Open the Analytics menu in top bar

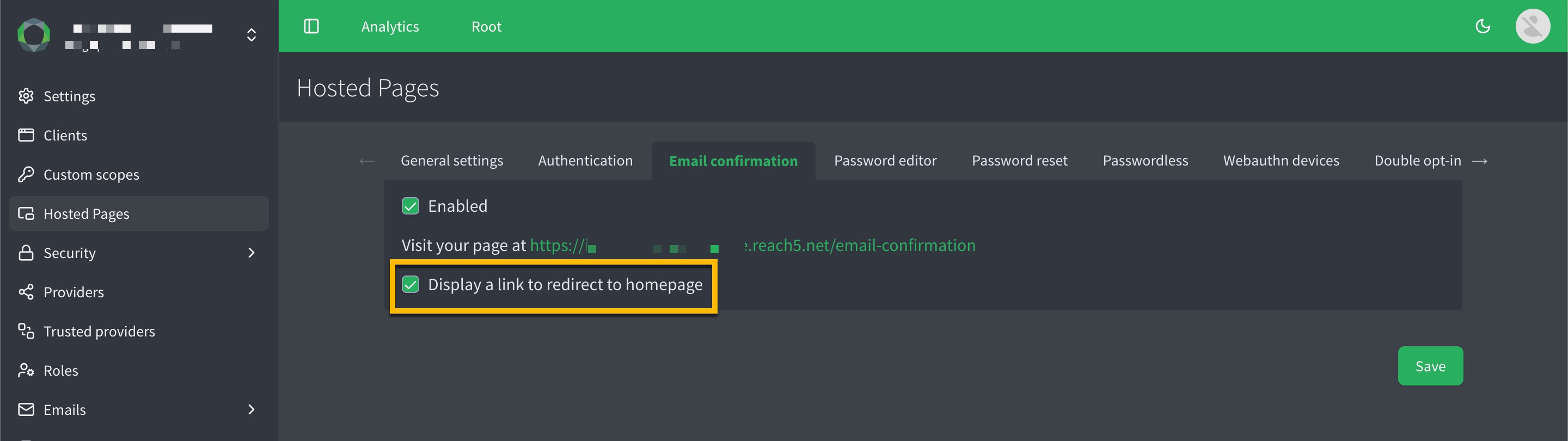tap(390, 27)
